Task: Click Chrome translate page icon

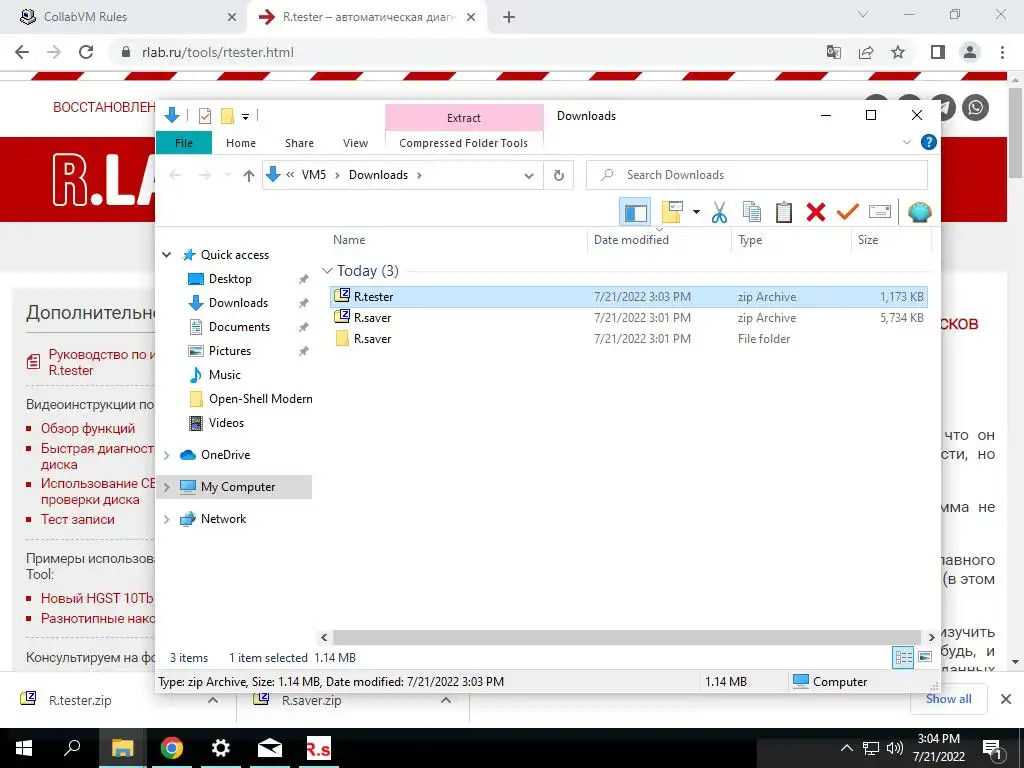Action: pyautogui.click(x=833, y=52)
